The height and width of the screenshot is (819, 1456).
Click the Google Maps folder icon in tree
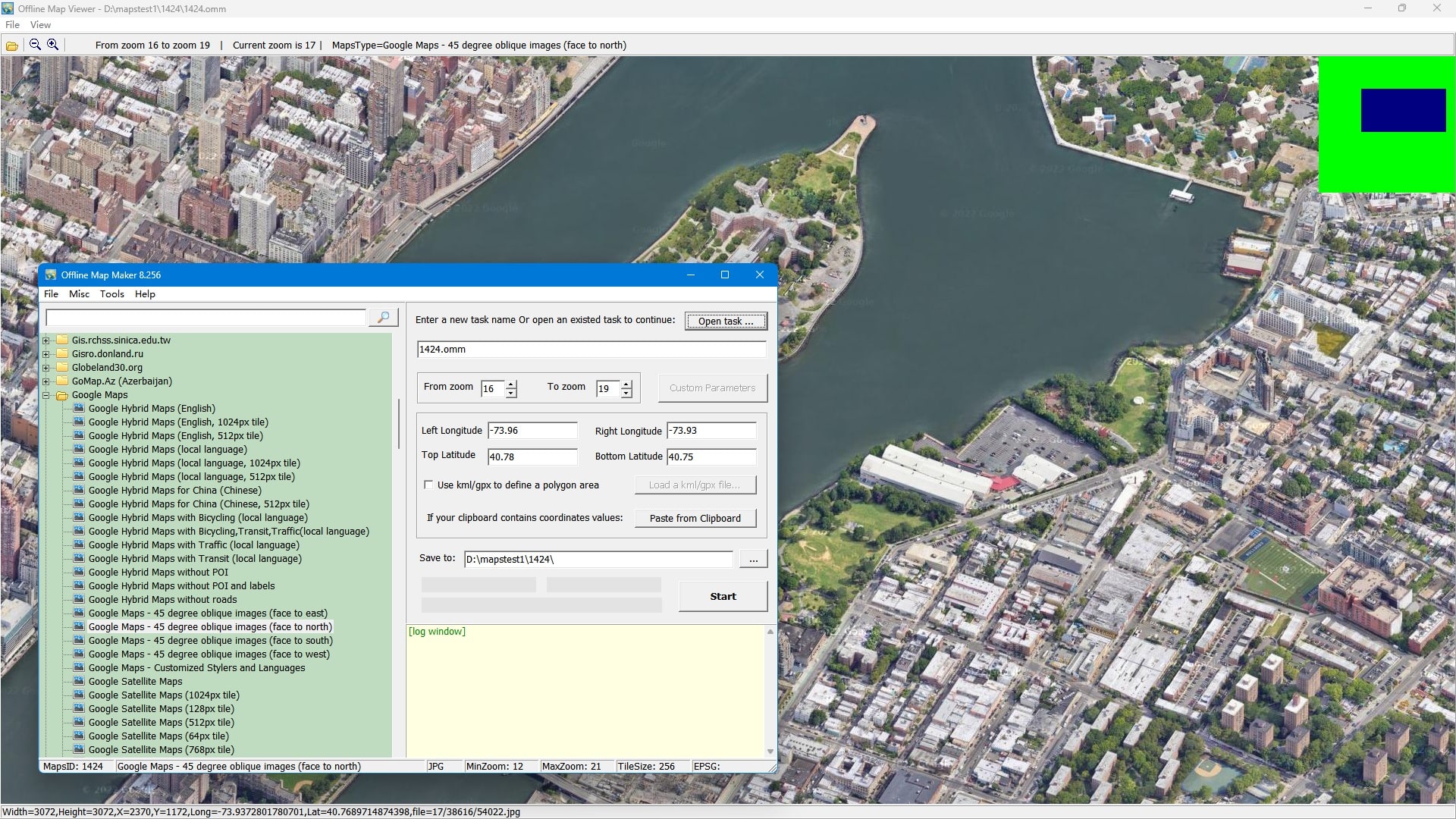[62, 395]
